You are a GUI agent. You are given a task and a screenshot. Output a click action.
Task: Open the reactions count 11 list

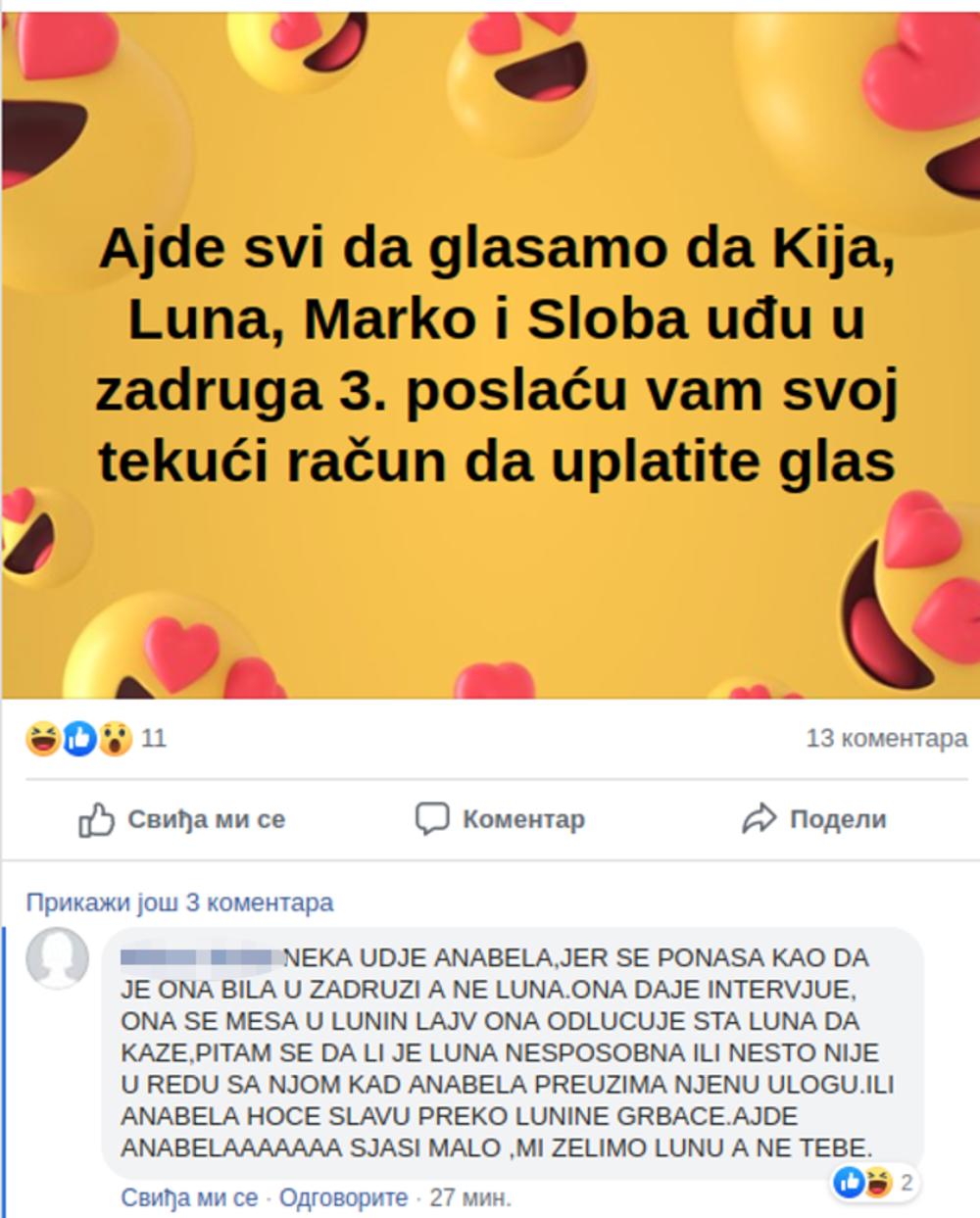coord(154,738)
